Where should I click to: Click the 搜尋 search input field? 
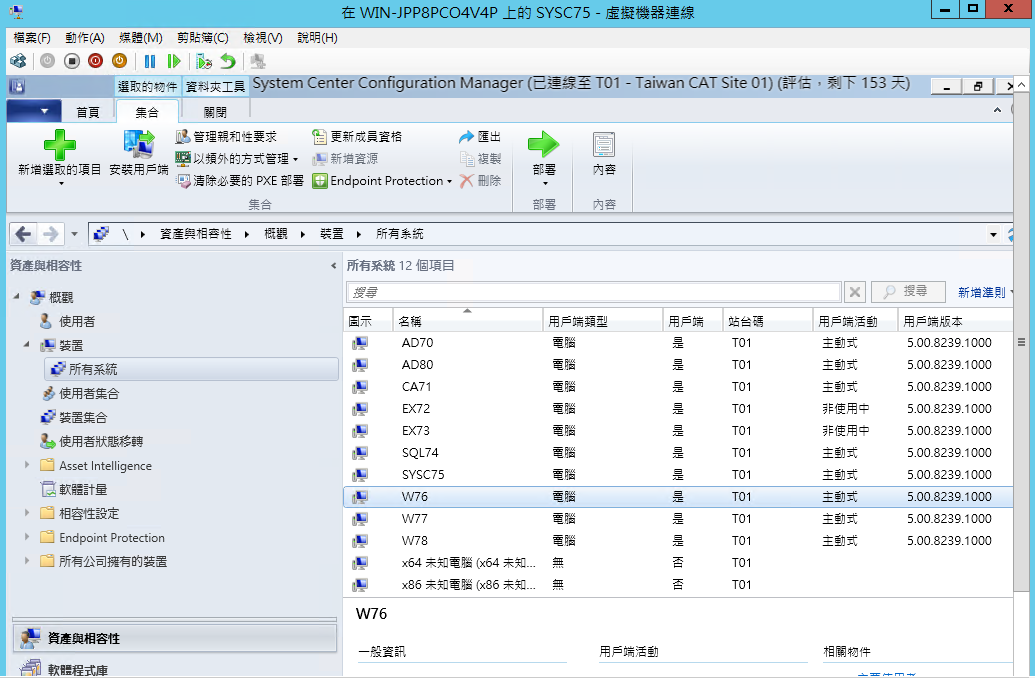tap(593, 292)
